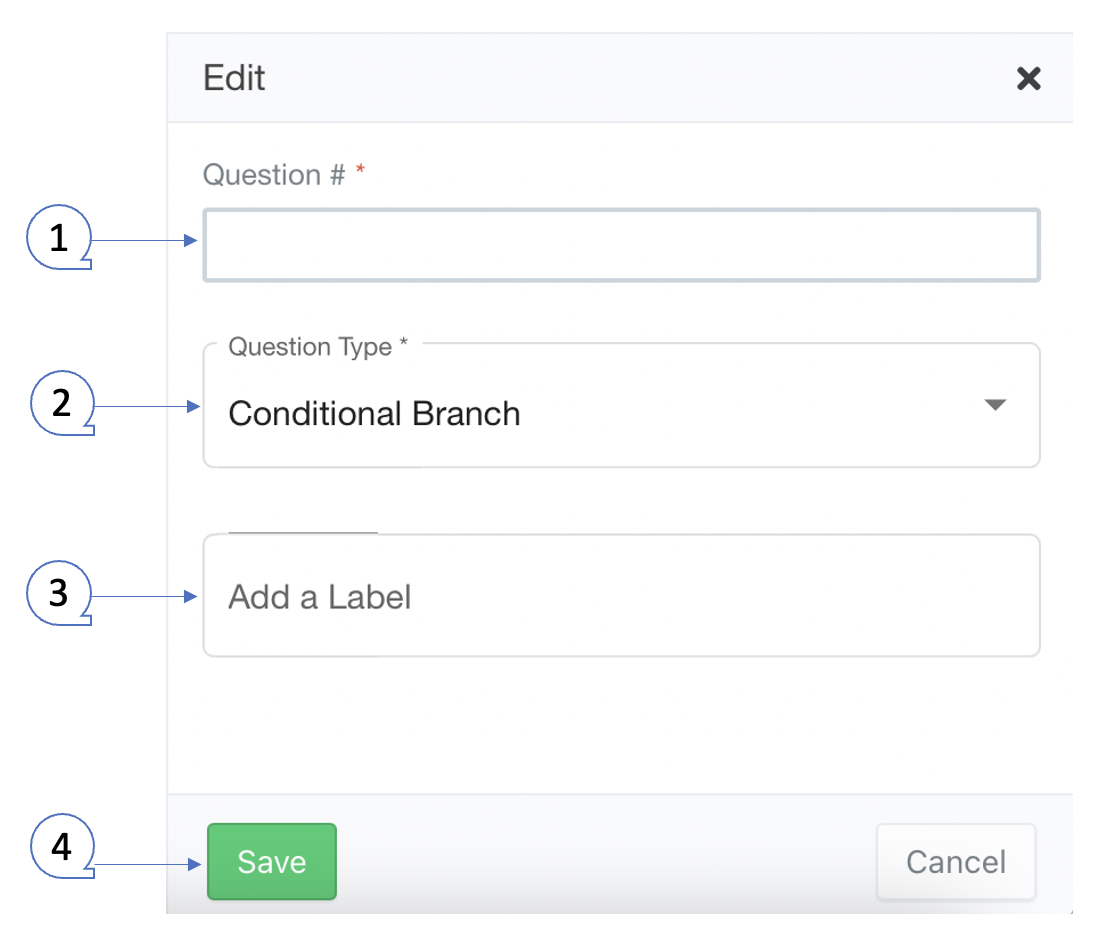Click the Question # label
Screen dimensions: 1114x930
click(x=270, y=174)
